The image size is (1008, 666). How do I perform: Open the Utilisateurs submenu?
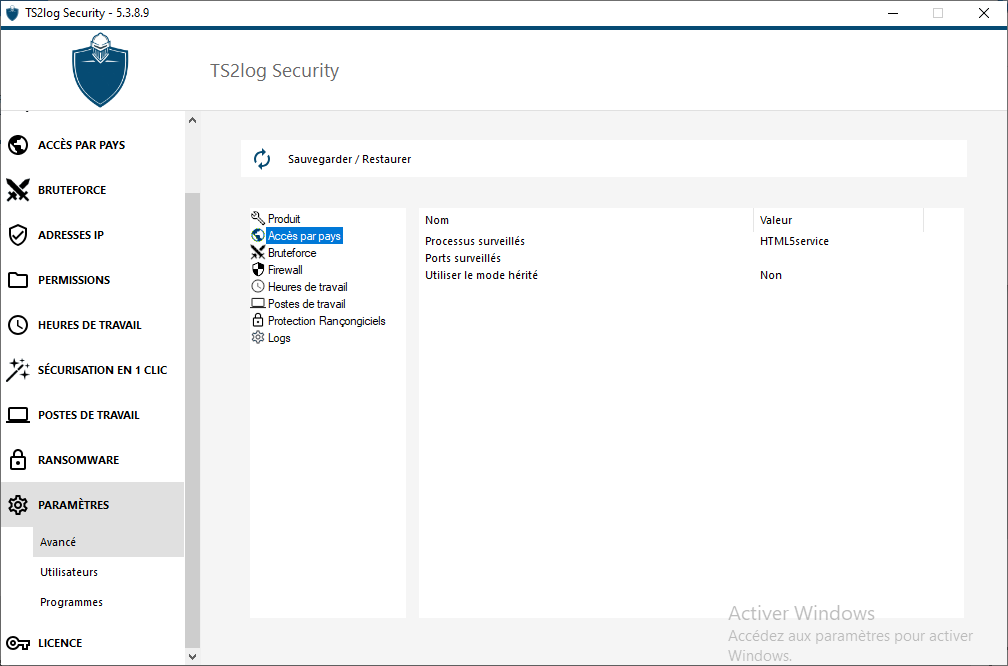(x=69, y=572)
